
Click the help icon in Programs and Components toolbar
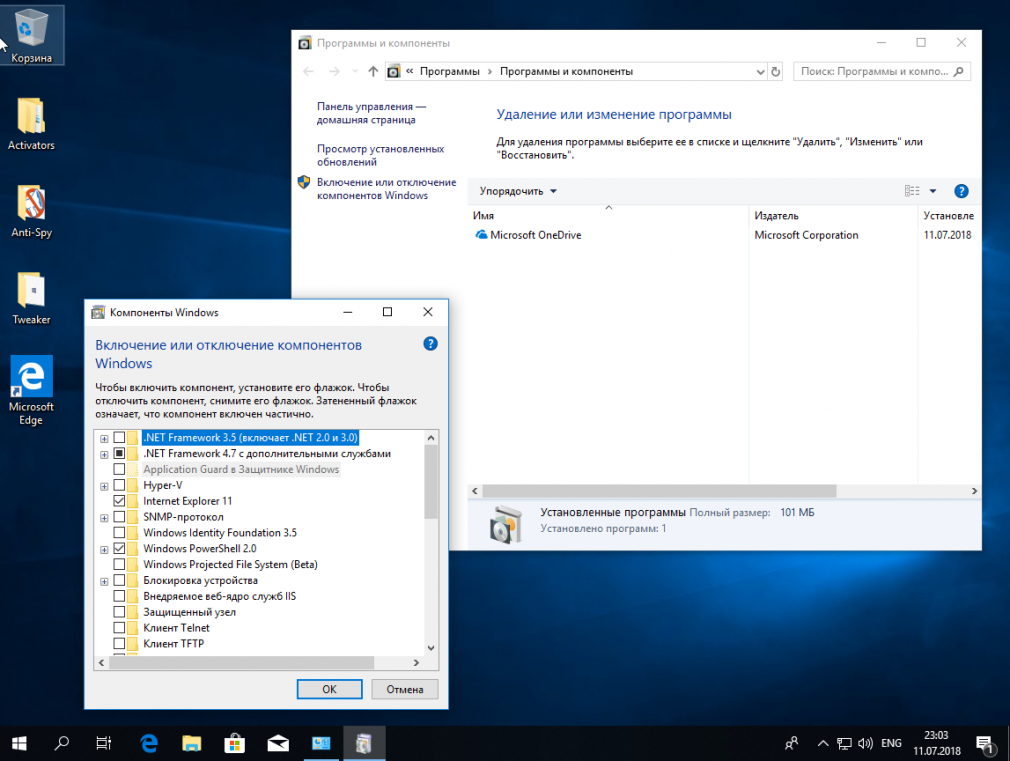(961, 191)
